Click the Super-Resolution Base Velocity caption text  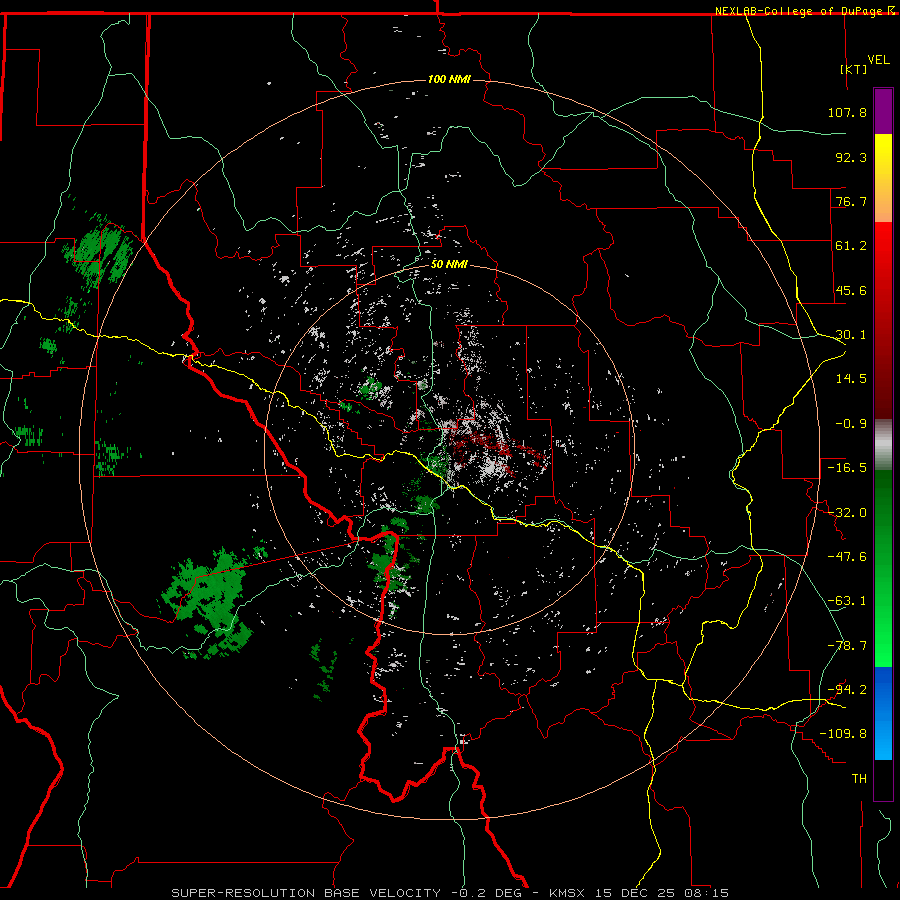(x=450, y=893)
